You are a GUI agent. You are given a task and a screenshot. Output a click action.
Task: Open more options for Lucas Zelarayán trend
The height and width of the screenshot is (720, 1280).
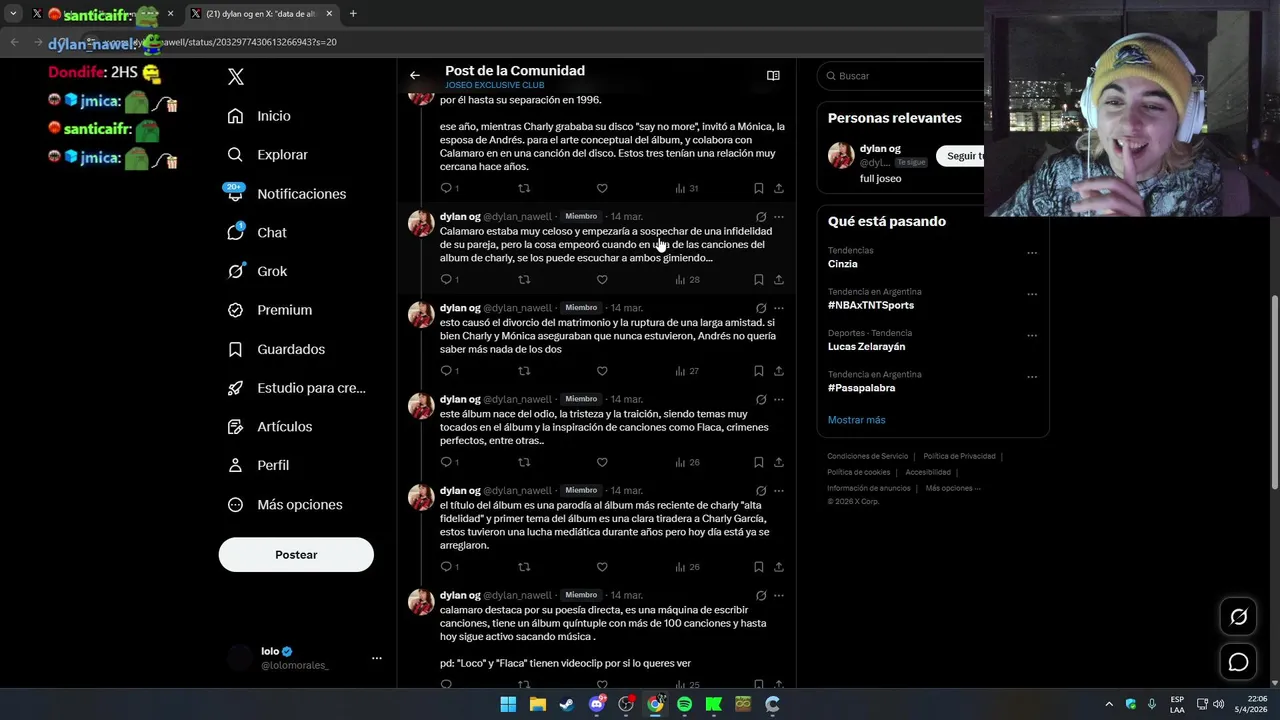(1032, 335)
